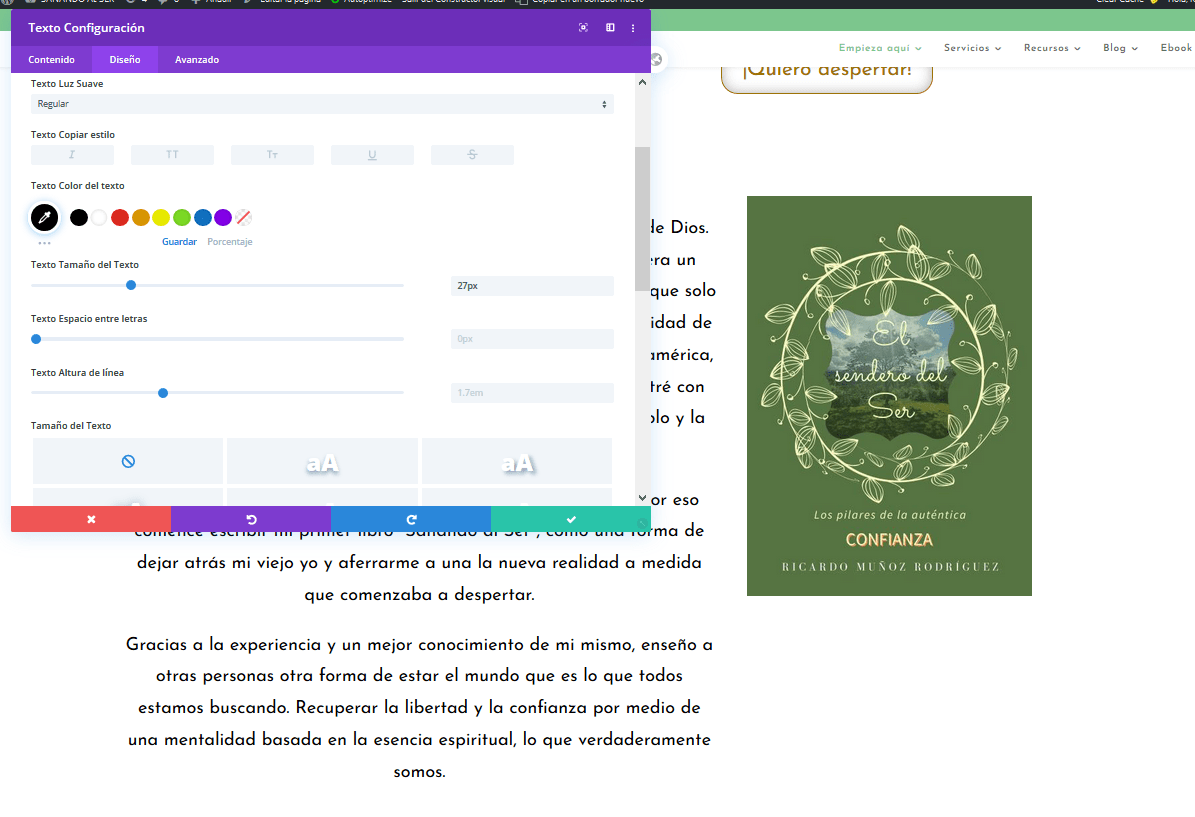Select the transparent no-color swatch
Viewport: 1195px width, 817px height.
[x=244, y=217]
